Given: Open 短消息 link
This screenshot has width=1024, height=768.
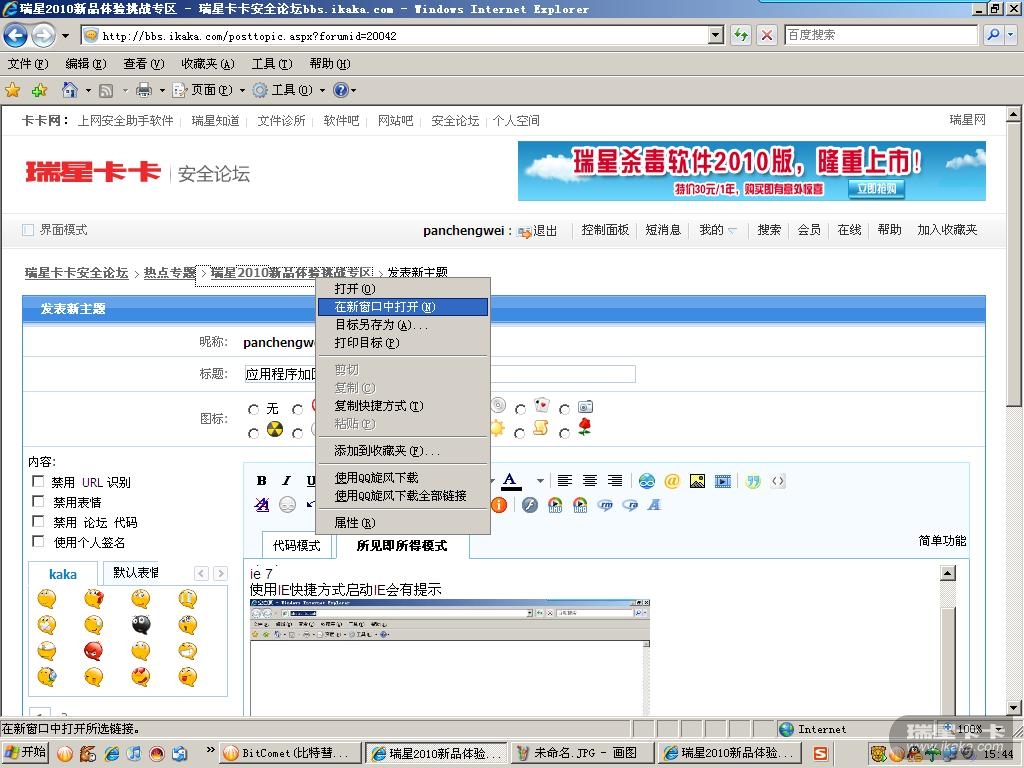Looking at the screenshot, I should [663, 230].
